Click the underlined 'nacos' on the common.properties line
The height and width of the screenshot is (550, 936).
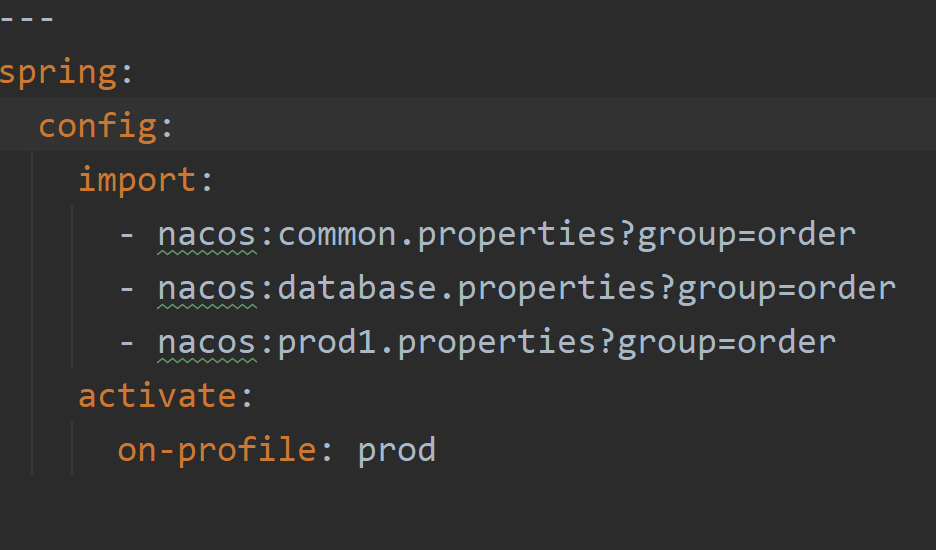(x=207, y=235)
